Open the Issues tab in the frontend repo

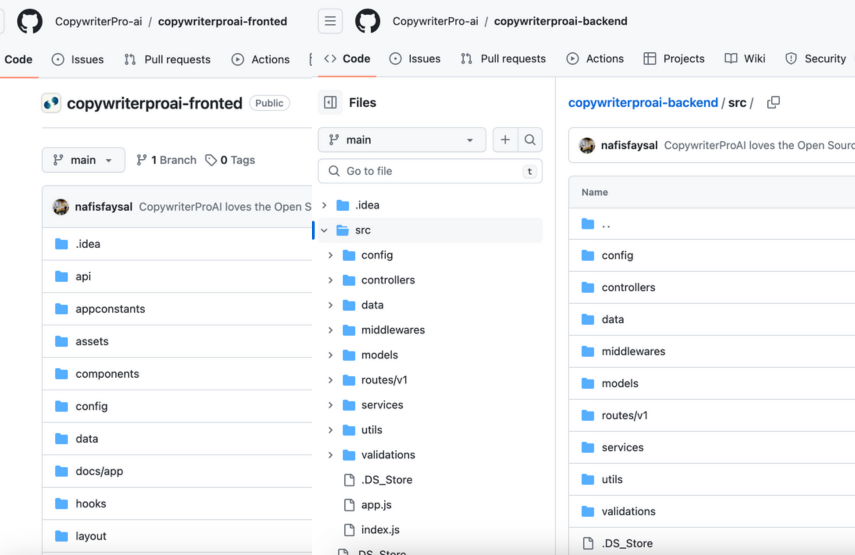pyautogui.click(x=77, y=59)
